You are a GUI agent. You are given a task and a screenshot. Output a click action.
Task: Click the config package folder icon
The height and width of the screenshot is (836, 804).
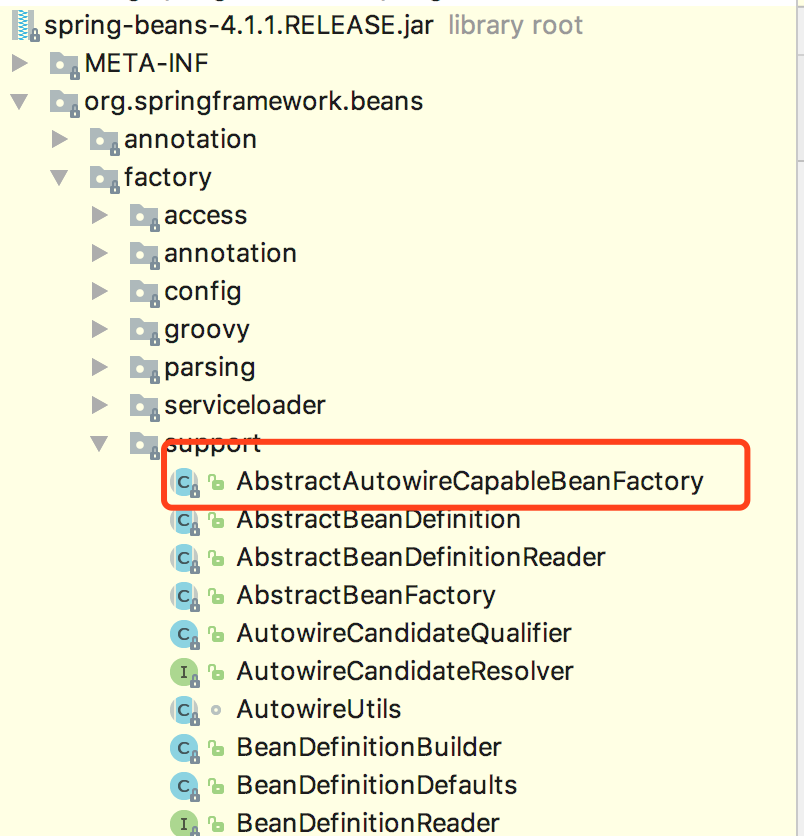[x=144, y=293]
